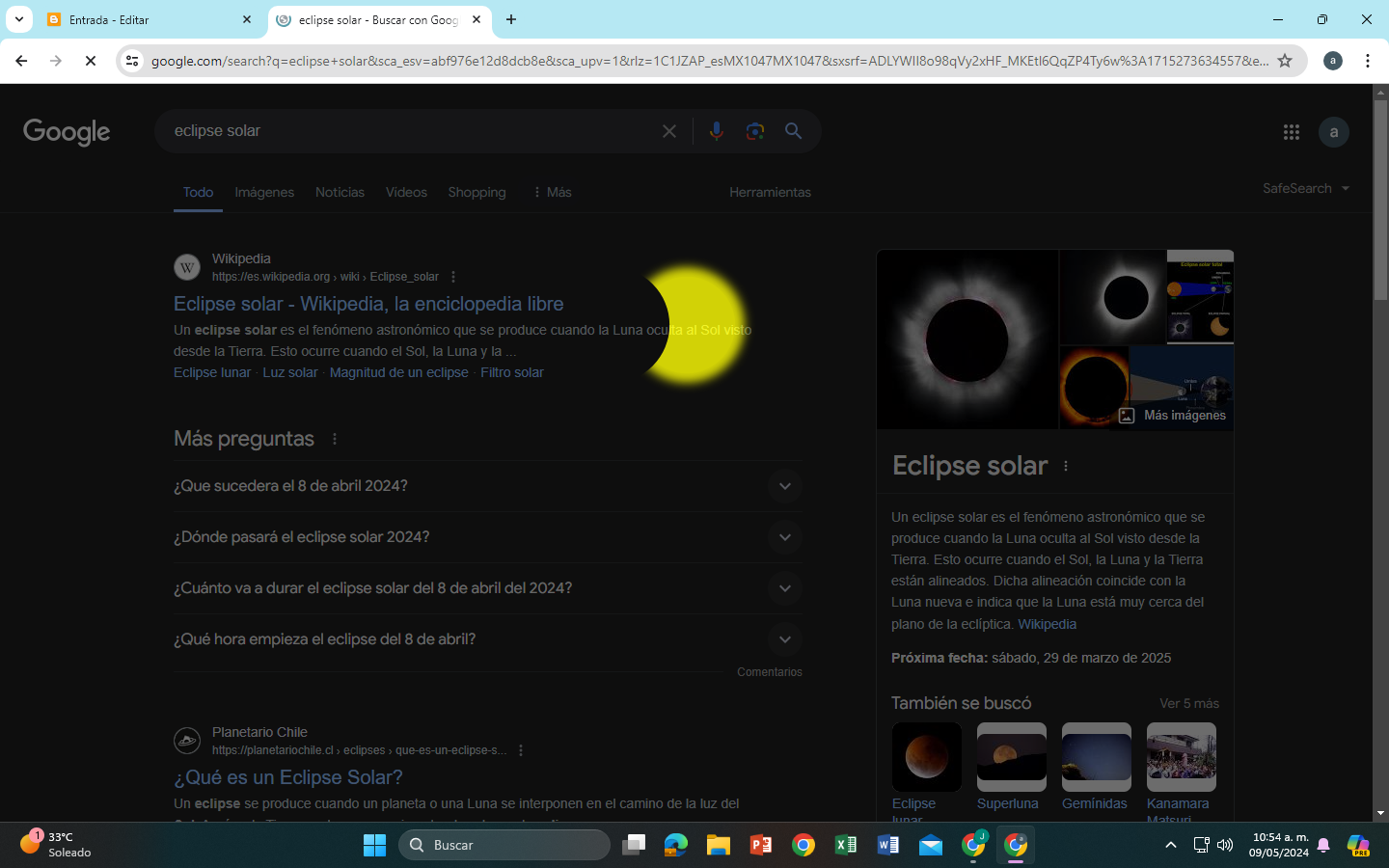1389x868 pixels.
Task: Open the SafeSearch dropdown
Action: click(1306, 188)
